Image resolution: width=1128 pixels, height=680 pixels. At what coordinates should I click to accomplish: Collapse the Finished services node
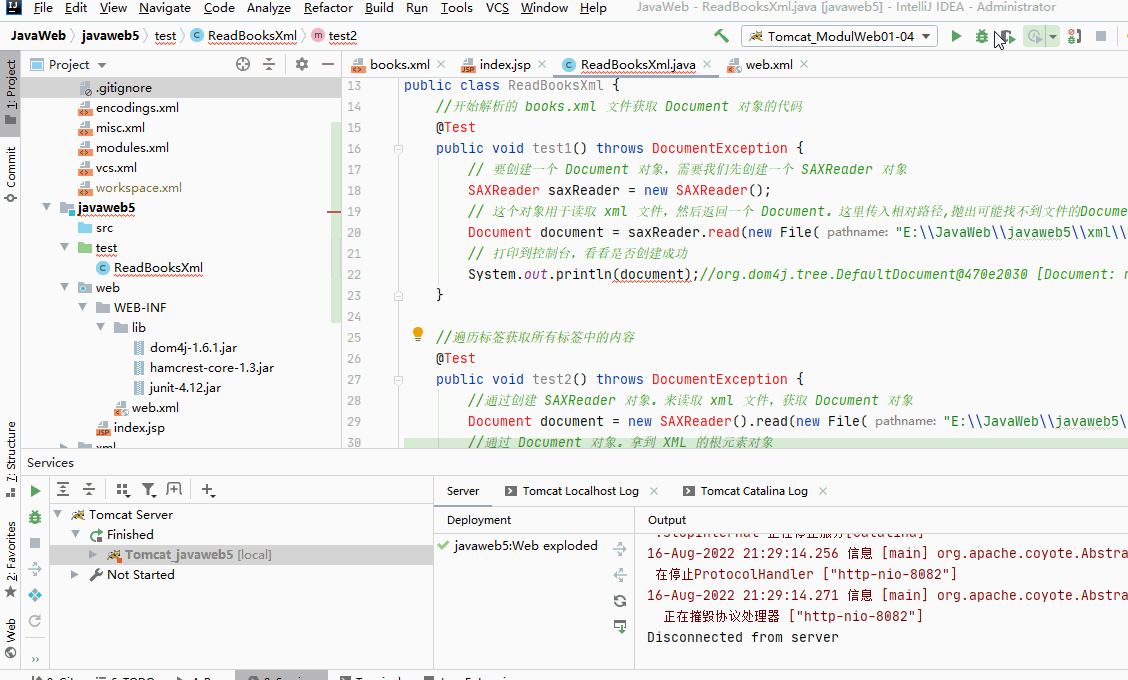point(76,534)
